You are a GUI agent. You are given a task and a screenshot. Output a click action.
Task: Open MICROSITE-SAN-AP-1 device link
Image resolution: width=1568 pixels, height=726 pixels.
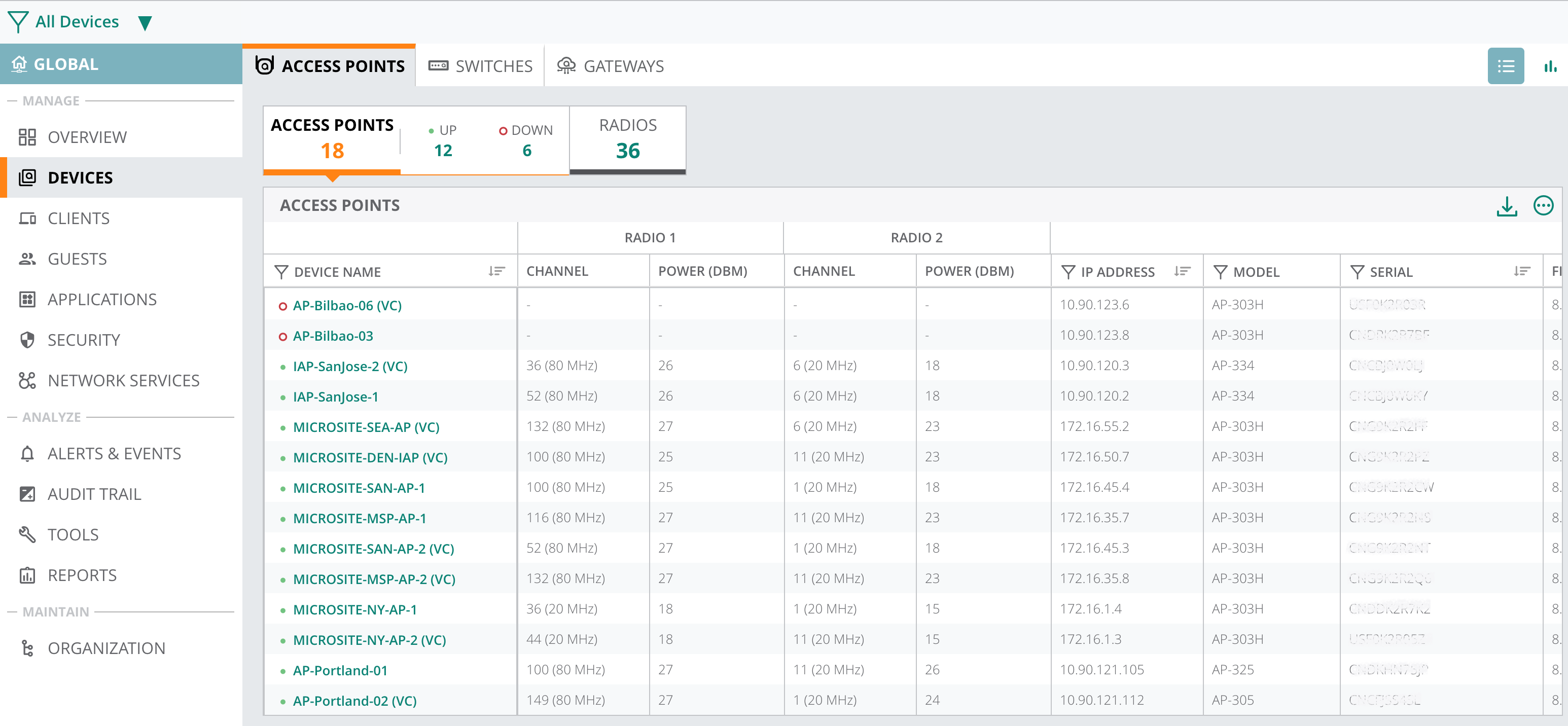(359, 488)
